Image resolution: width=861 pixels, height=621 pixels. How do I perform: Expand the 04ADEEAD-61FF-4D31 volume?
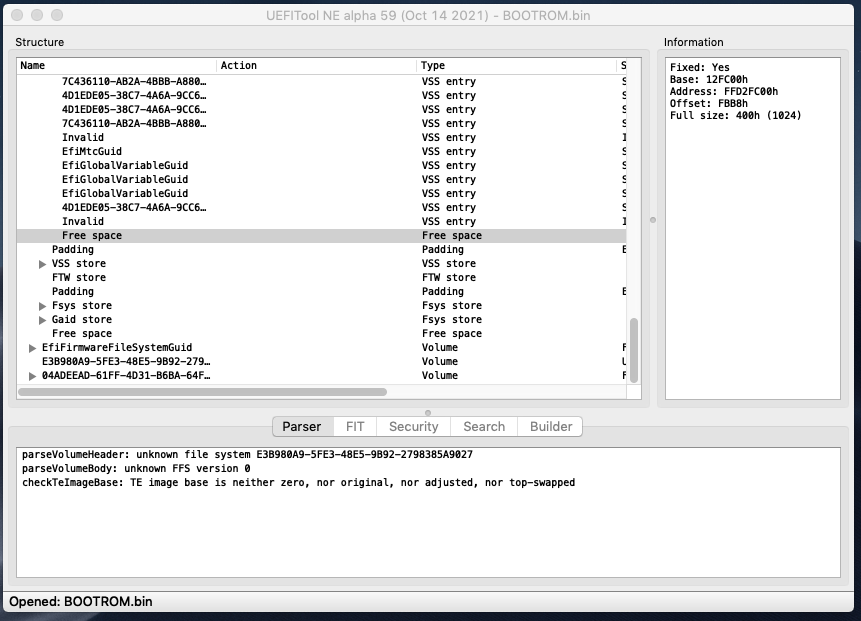pyautogui.click(x=32, y=376)
